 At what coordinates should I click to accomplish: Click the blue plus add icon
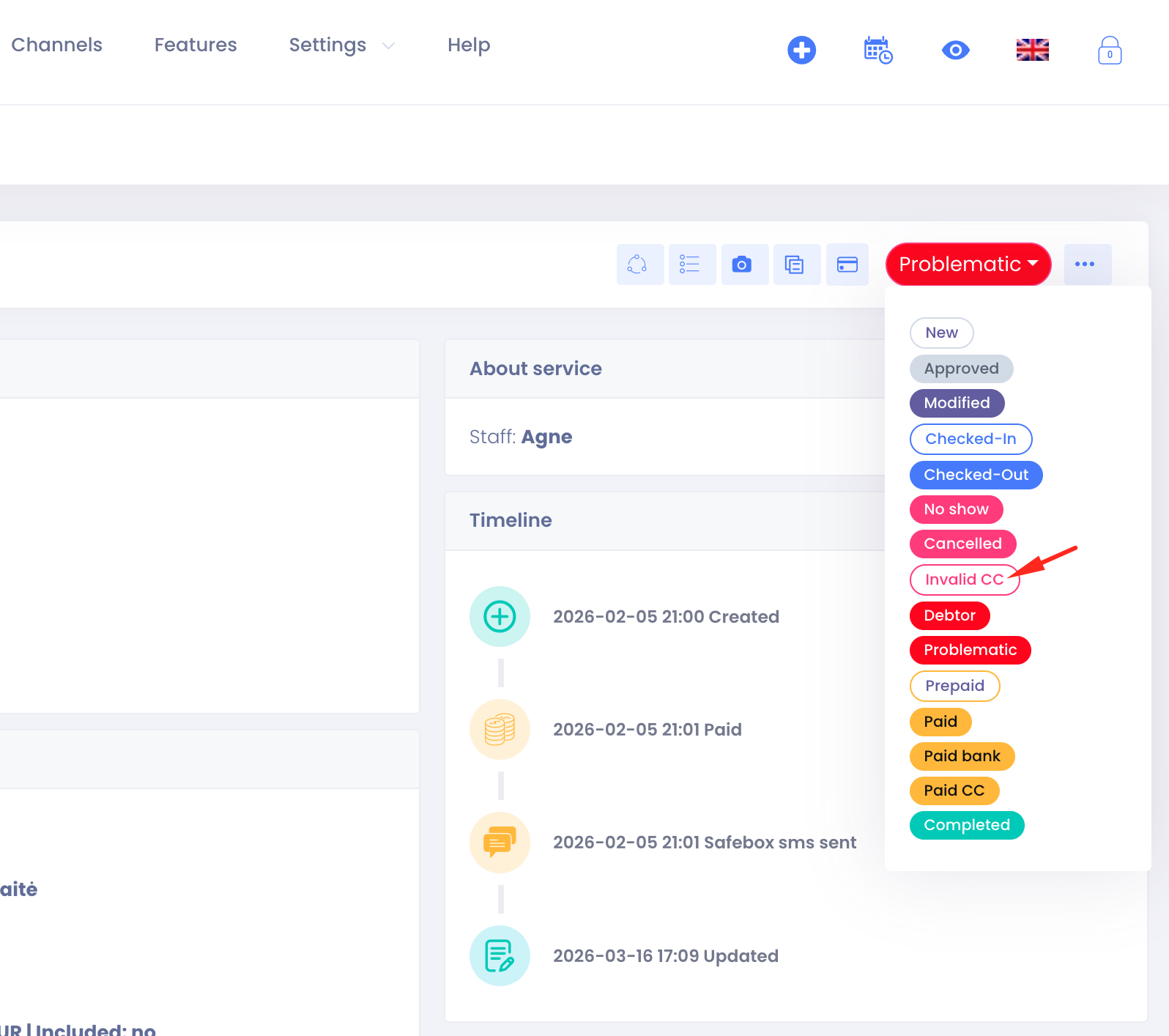point(801,51)
